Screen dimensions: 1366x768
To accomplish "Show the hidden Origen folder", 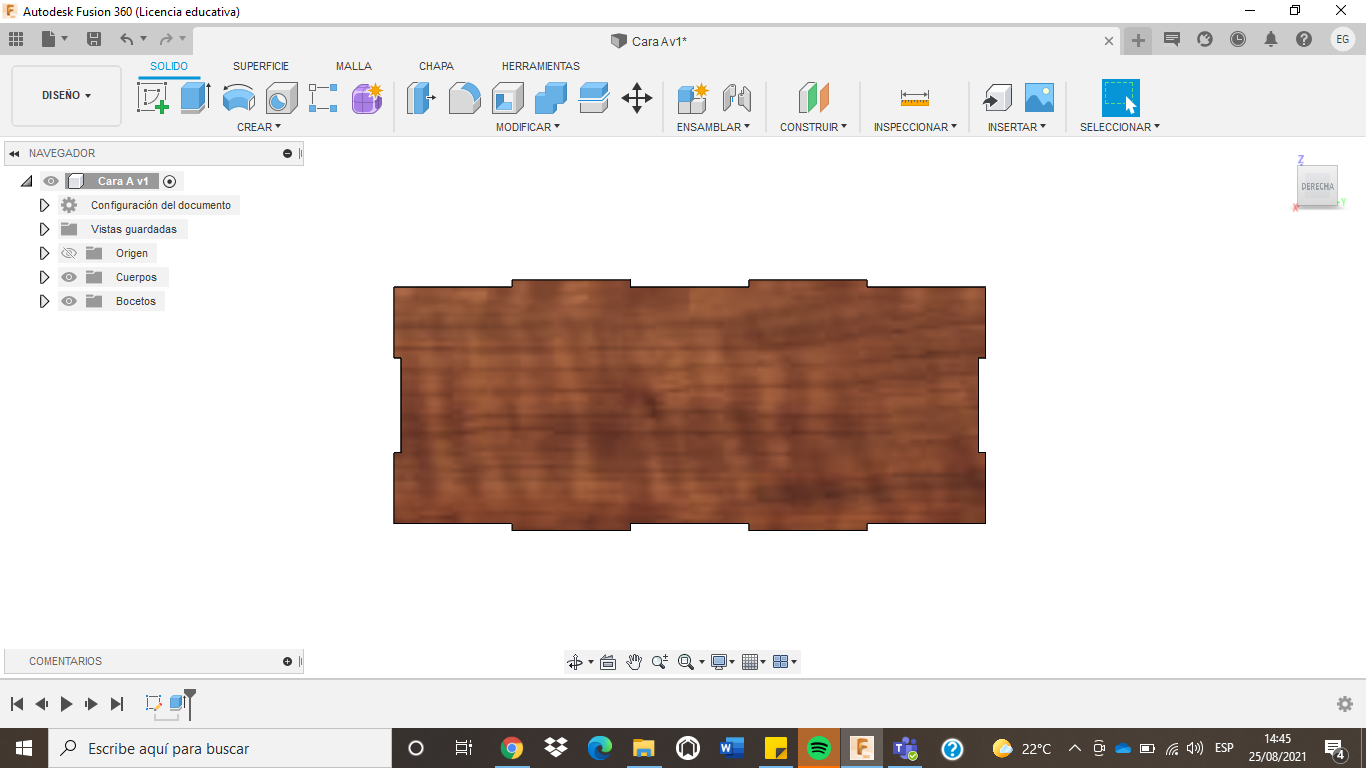I will 69,253.
